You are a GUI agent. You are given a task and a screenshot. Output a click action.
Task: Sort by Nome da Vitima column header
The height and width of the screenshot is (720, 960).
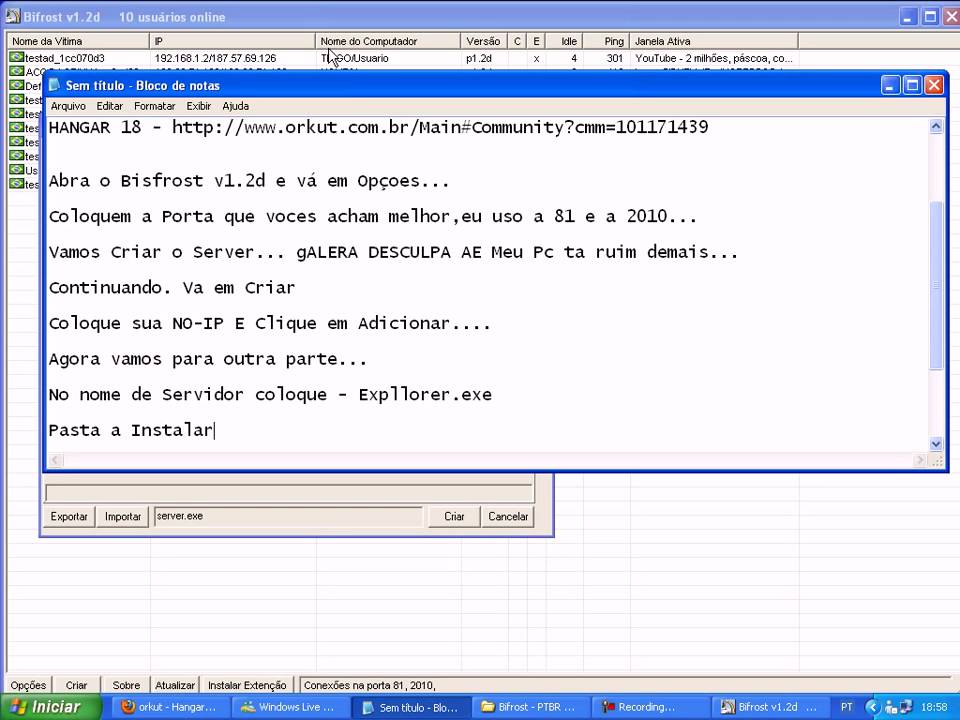(x=78, y=41)
